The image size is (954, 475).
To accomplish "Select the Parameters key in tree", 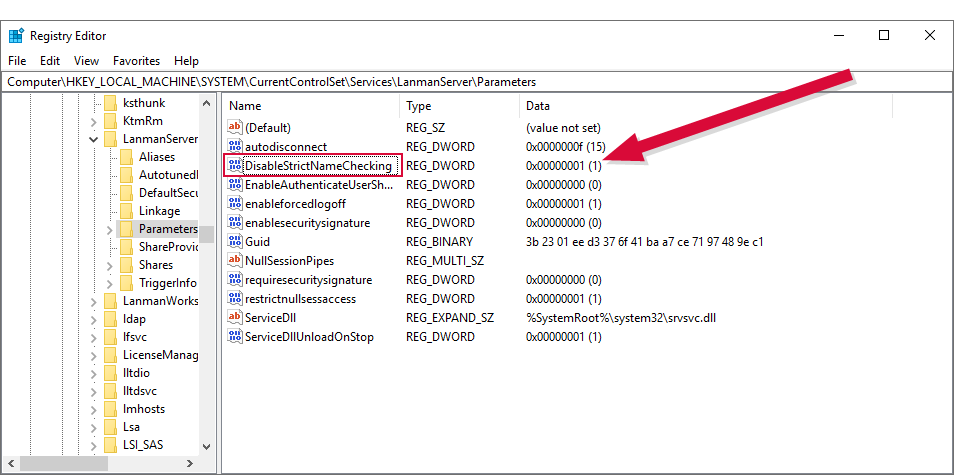I will click(169, 229).
